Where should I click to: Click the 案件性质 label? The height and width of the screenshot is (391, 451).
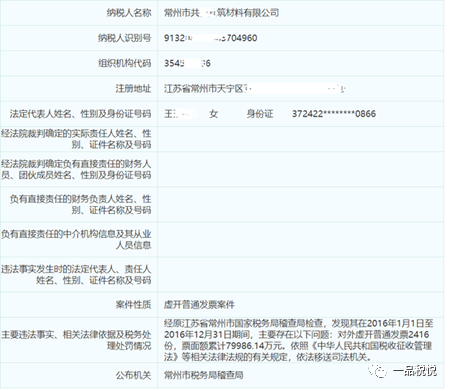click(x=133, y=304)
